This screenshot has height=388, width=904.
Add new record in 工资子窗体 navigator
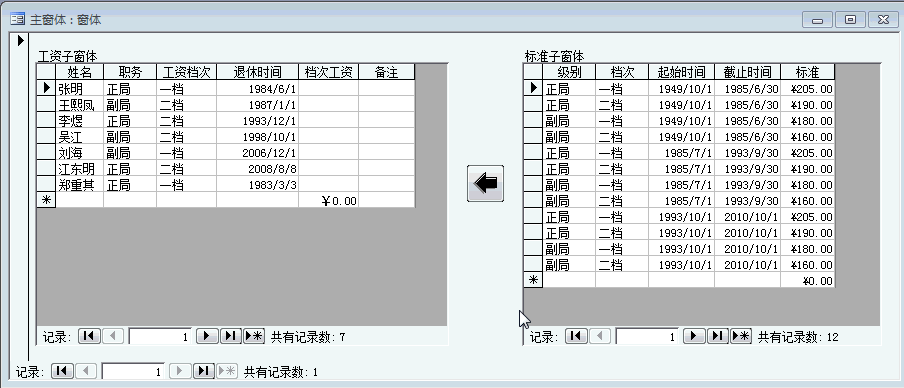(x=254, y=336)
